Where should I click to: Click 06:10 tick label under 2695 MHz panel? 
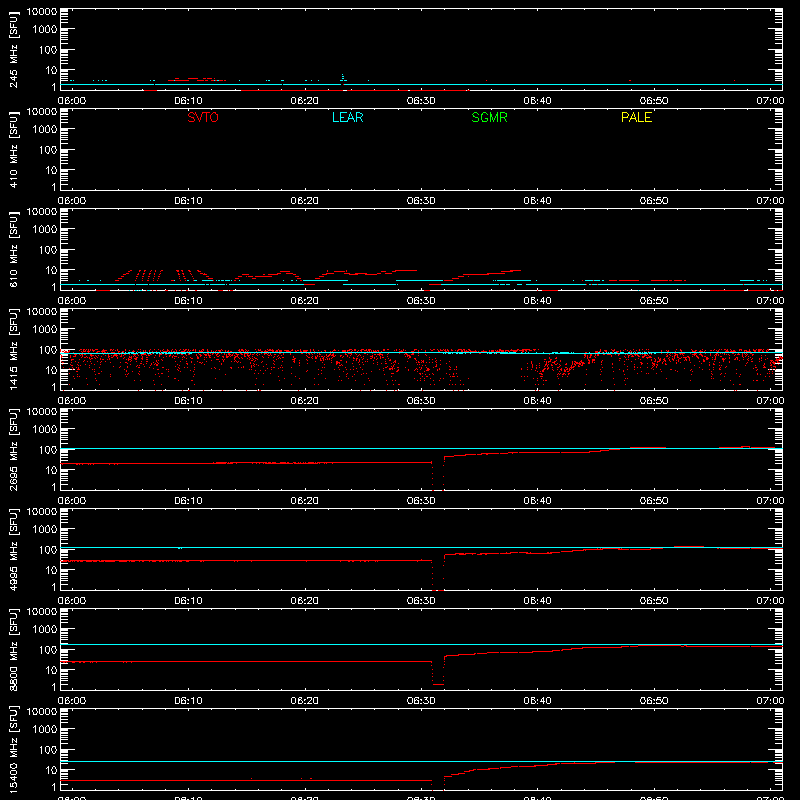pyautogui.click(x=188, y=501)
